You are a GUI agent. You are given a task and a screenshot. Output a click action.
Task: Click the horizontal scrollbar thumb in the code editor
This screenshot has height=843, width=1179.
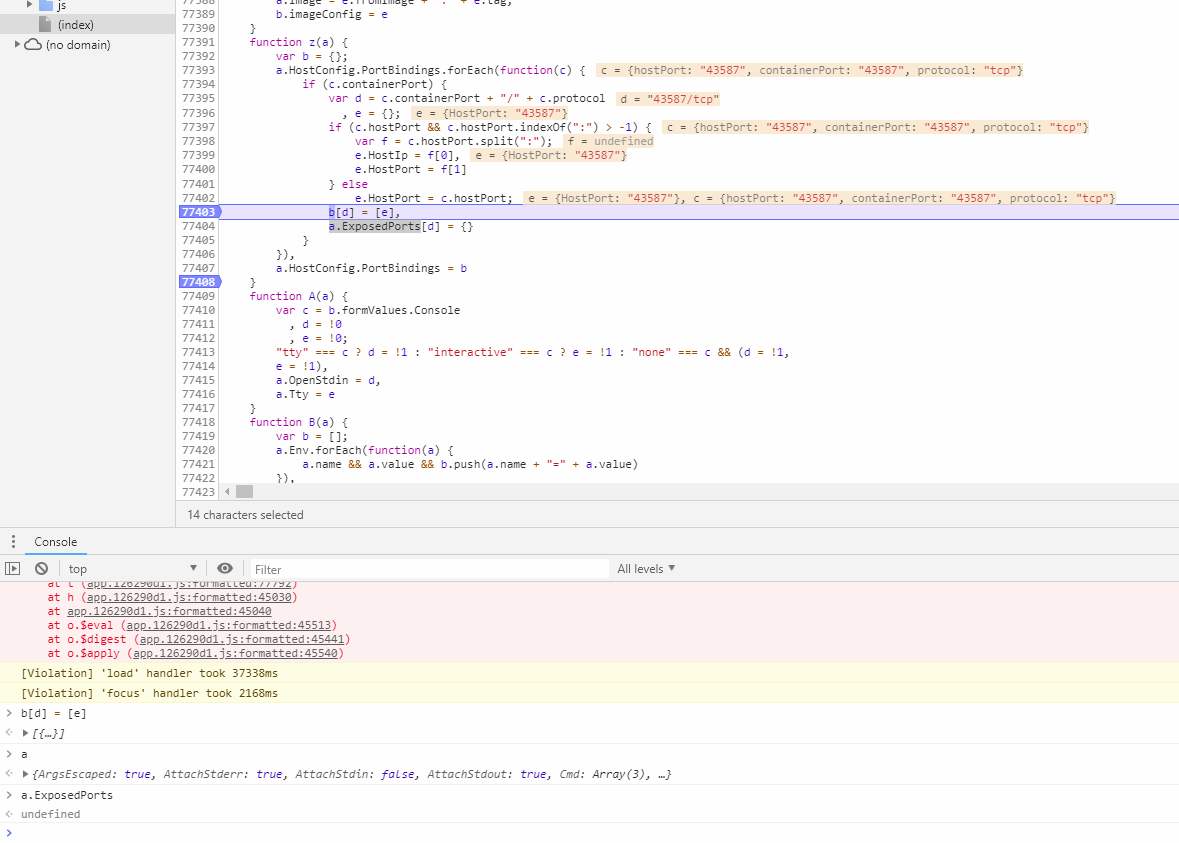tap(244, 492)
